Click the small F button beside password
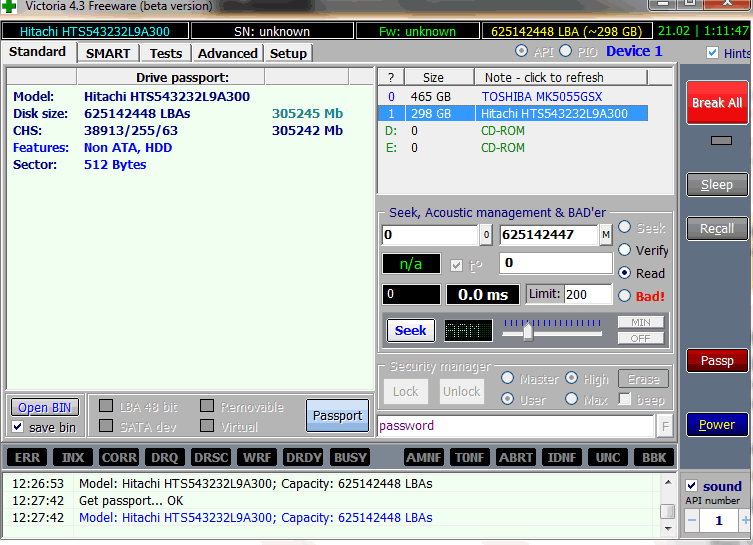 tap(665, 426)
